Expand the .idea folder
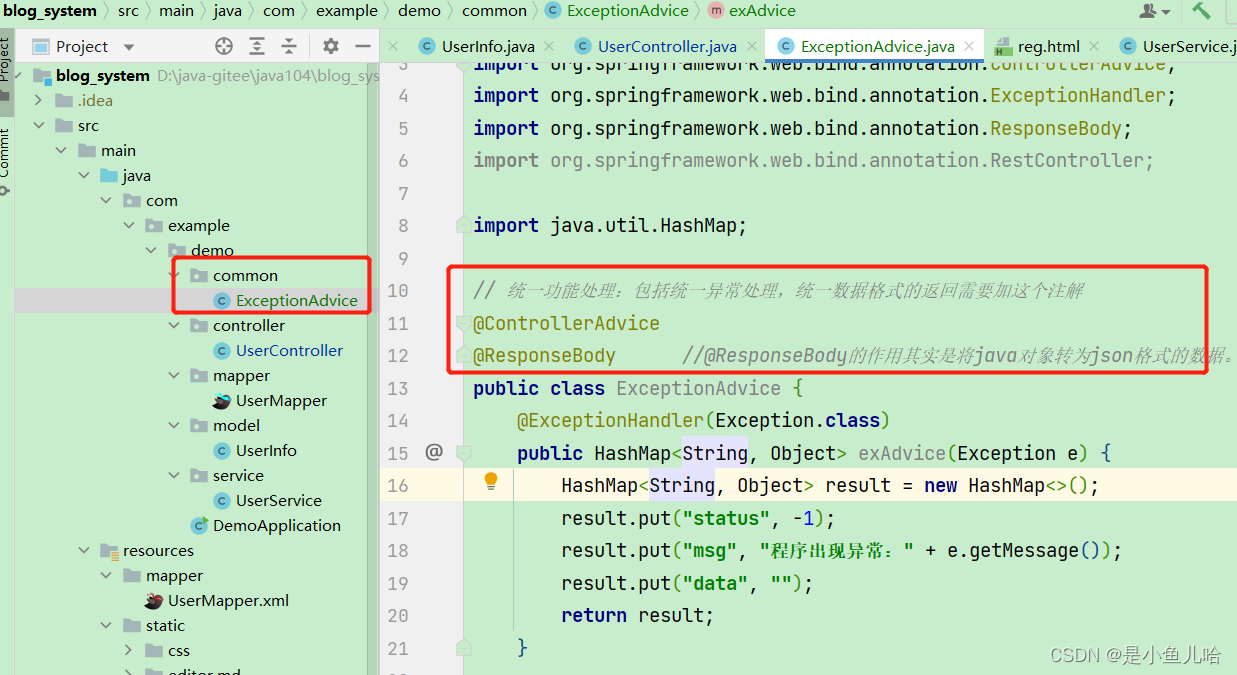 pyautogui.click(x=38, y=101)
